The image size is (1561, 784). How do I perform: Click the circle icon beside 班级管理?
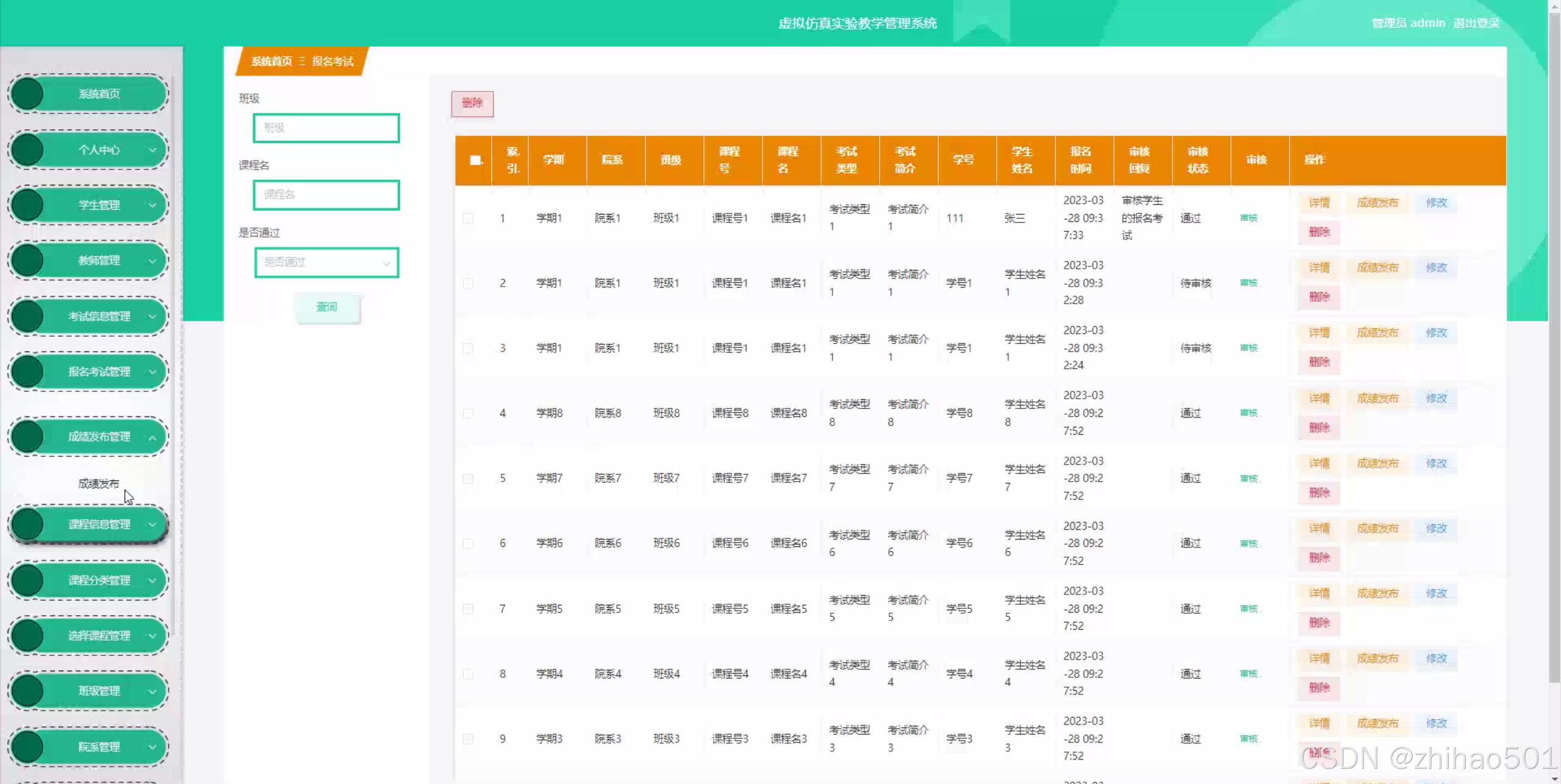tap(27, 691)
